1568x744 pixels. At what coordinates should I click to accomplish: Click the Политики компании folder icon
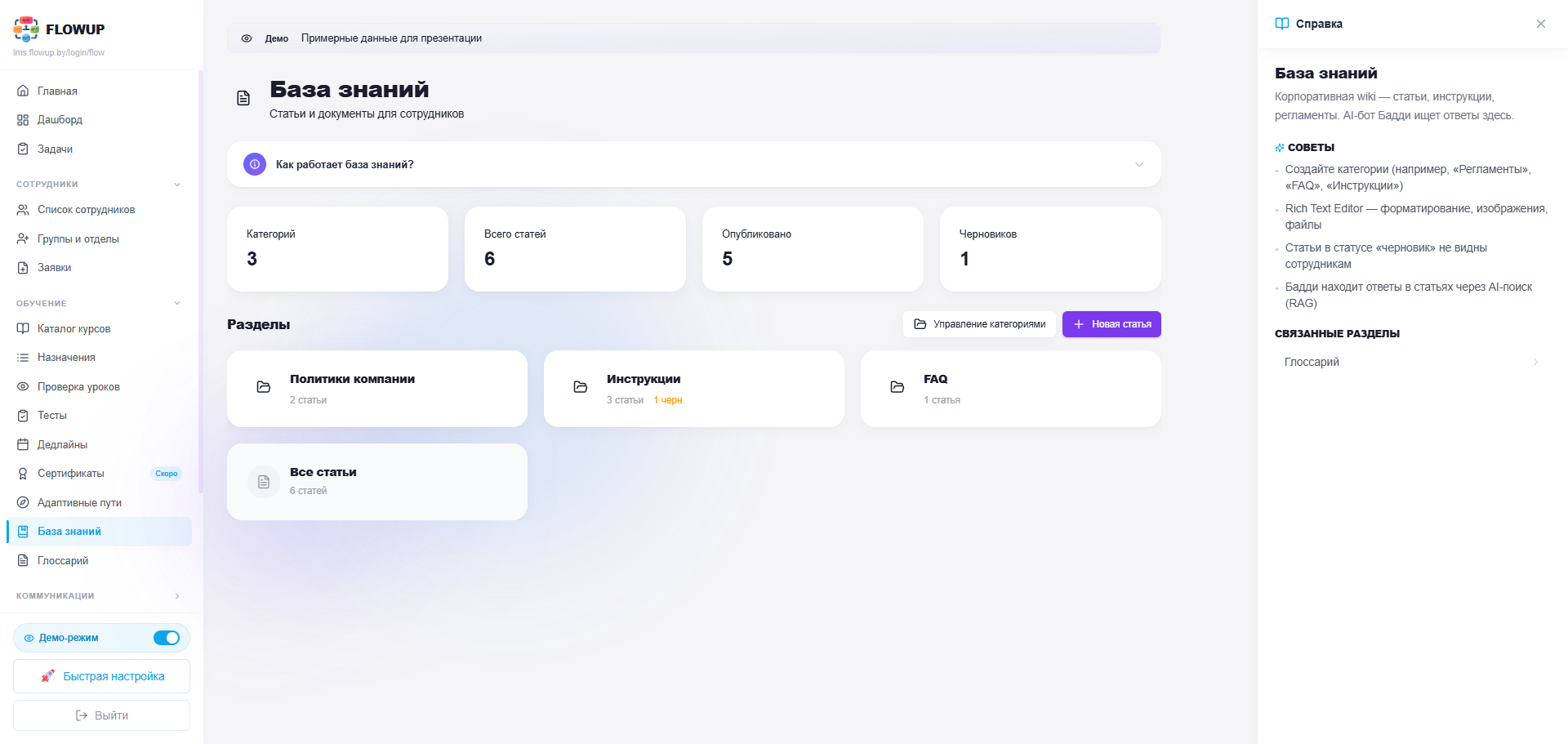click(x=264, y=387)
